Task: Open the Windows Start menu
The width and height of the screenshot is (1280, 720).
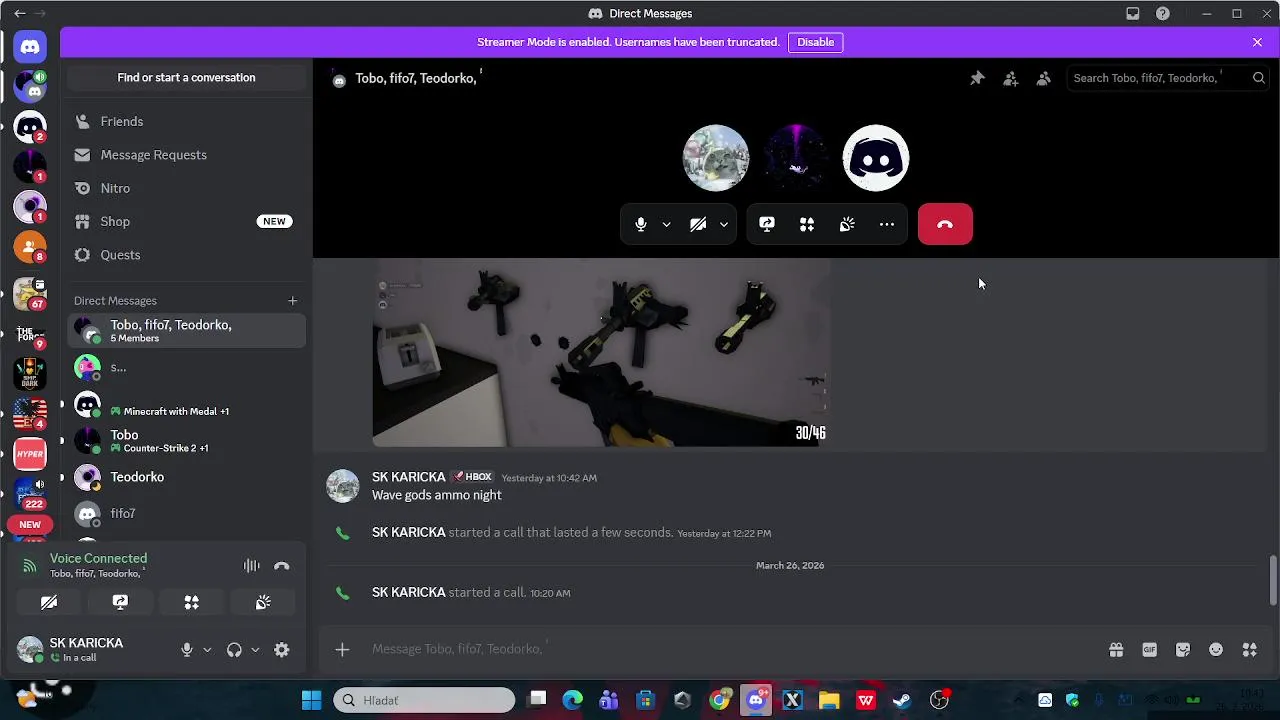Action: (x=312, y=700)
